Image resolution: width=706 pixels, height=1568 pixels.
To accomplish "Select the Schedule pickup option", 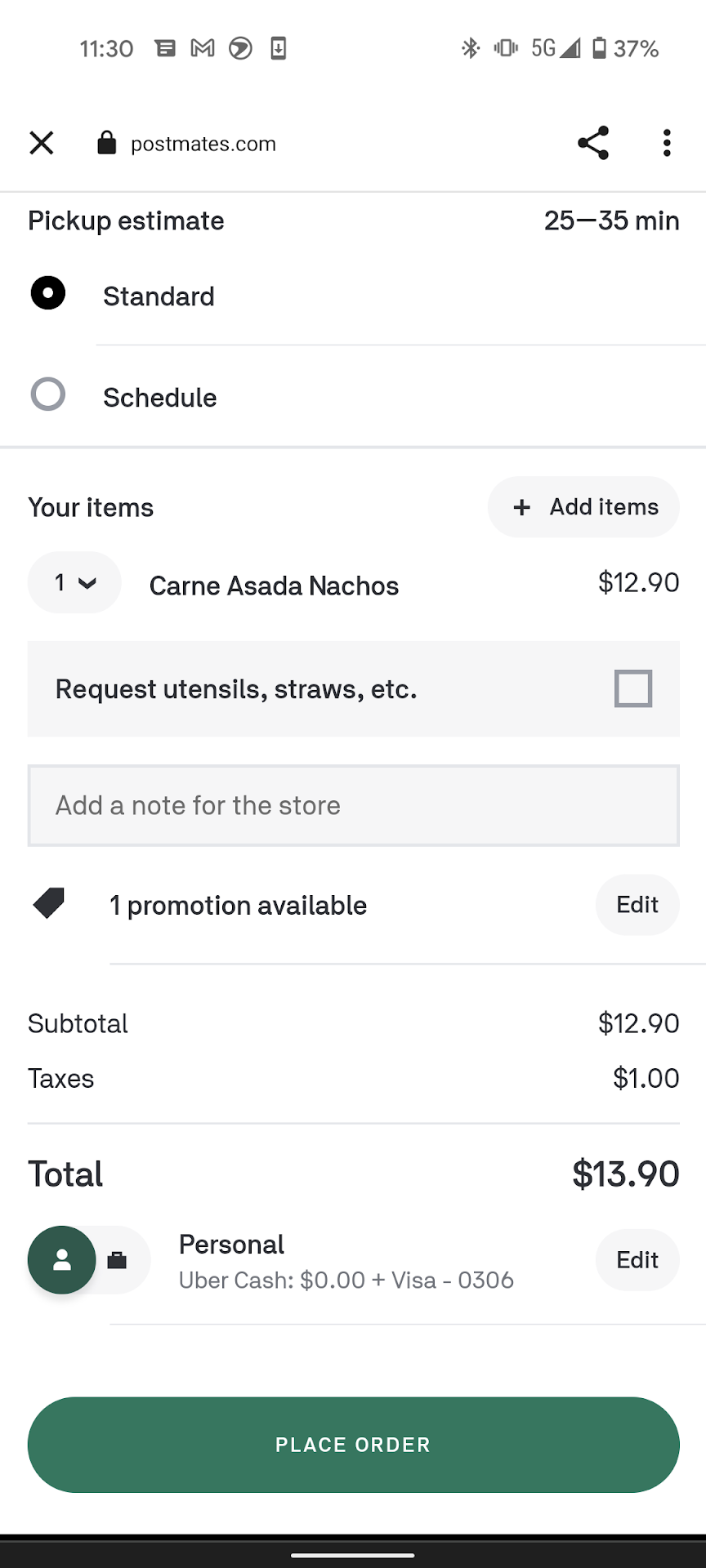I will click(48, 394).
